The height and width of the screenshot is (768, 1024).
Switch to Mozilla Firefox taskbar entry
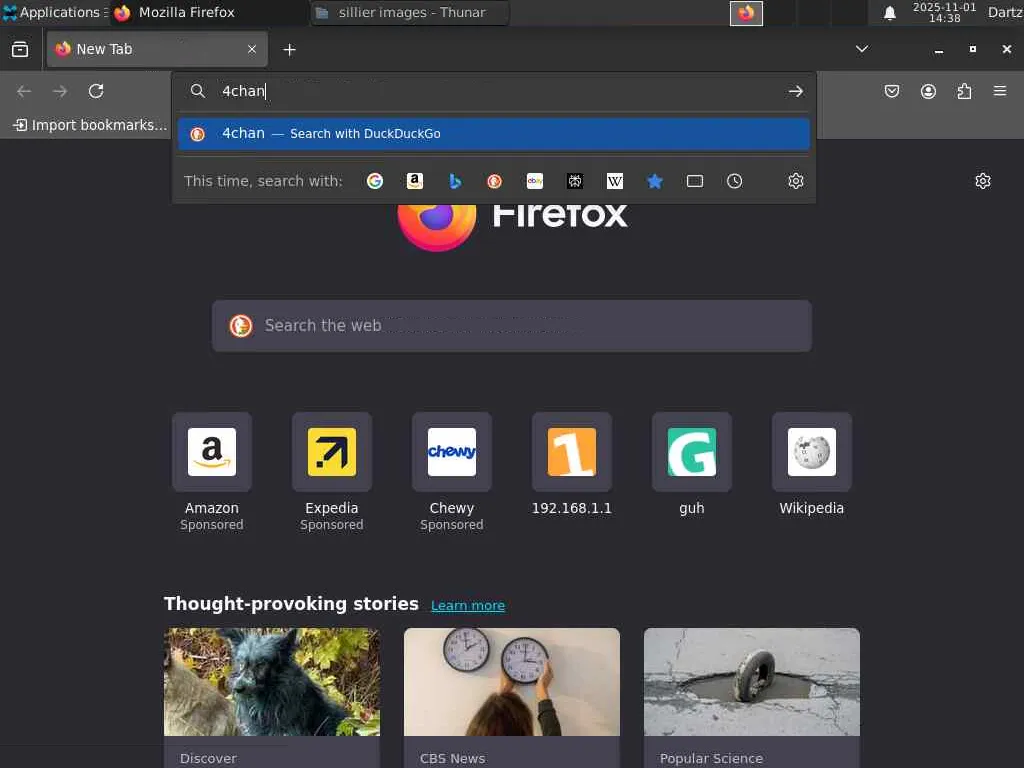click(209, 12)
